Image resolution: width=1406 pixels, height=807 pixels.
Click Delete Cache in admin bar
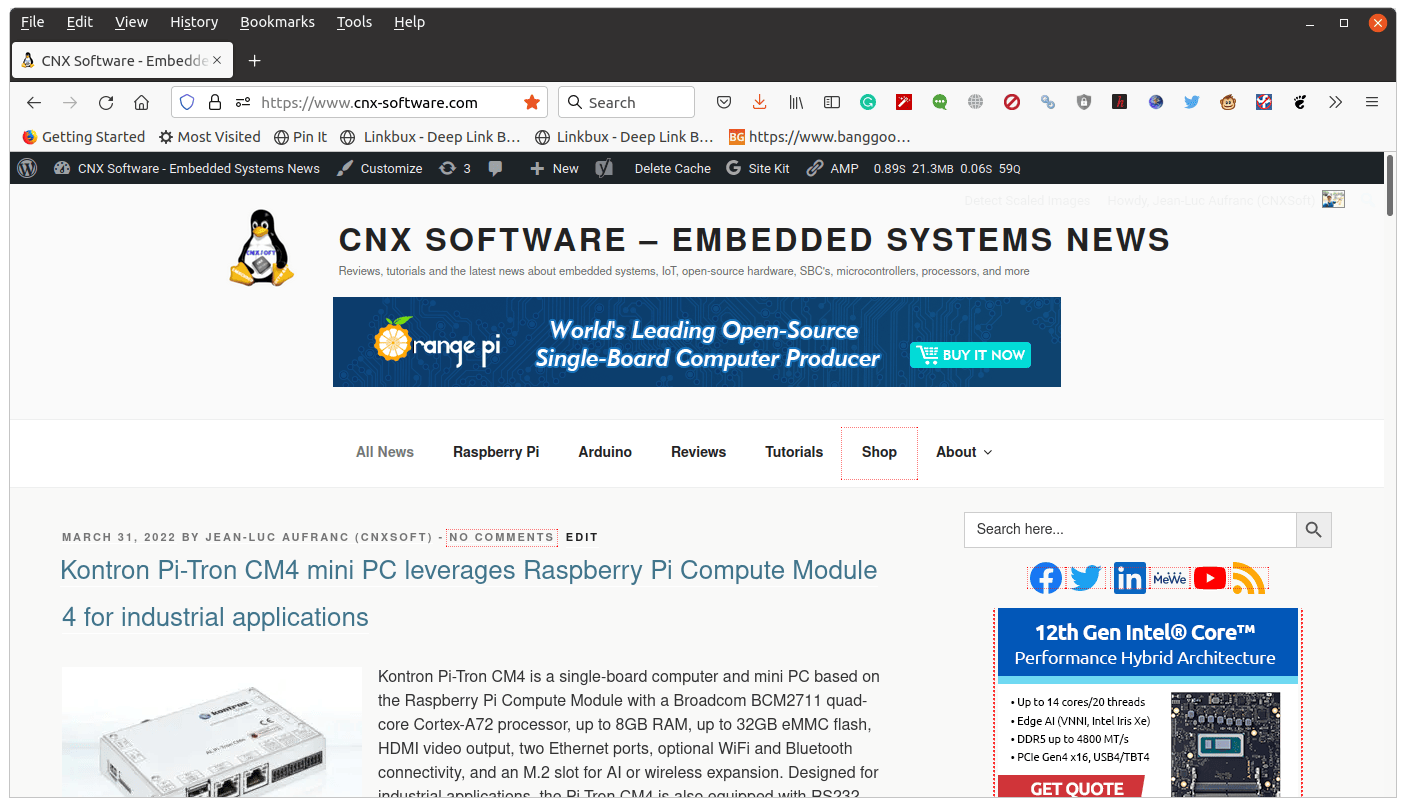[673, 168]
